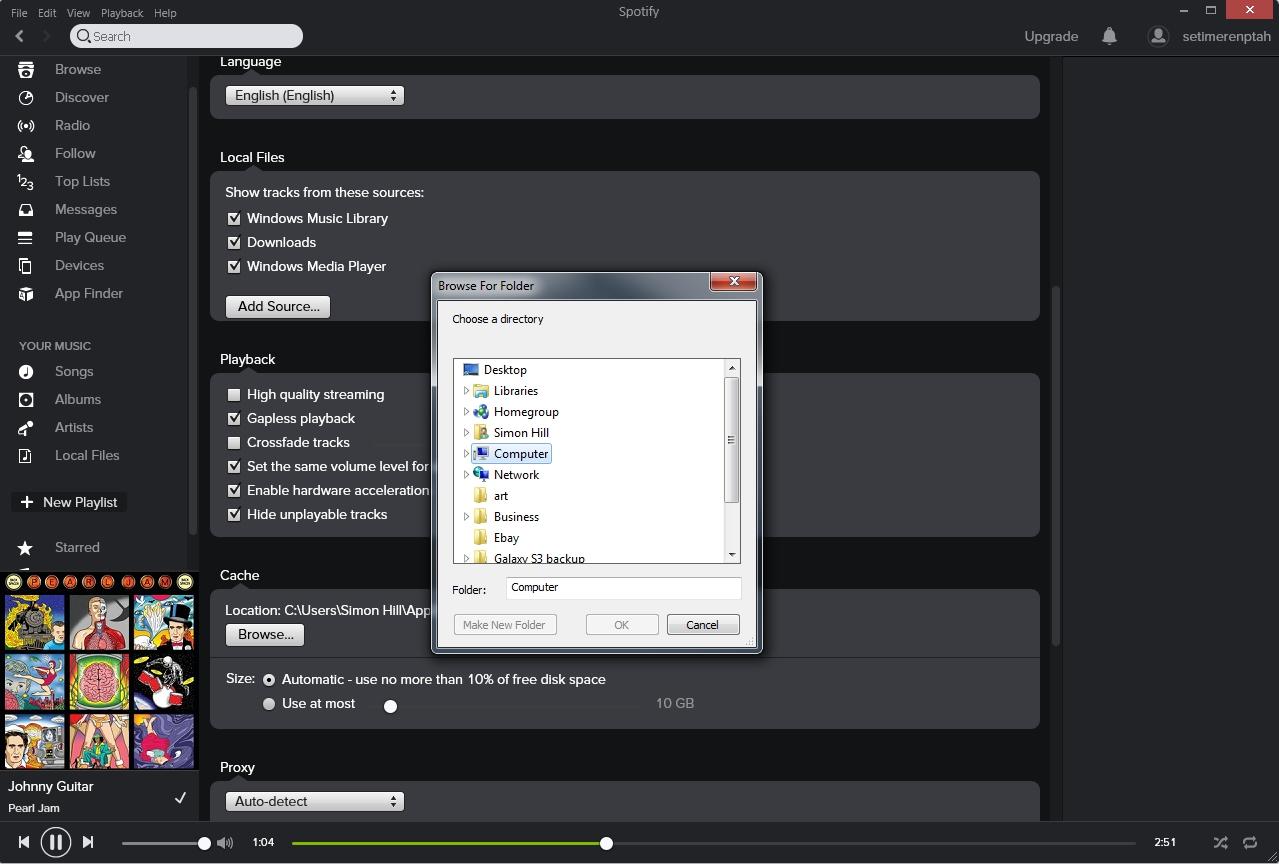Disable Gapless playback

point(234,418)
